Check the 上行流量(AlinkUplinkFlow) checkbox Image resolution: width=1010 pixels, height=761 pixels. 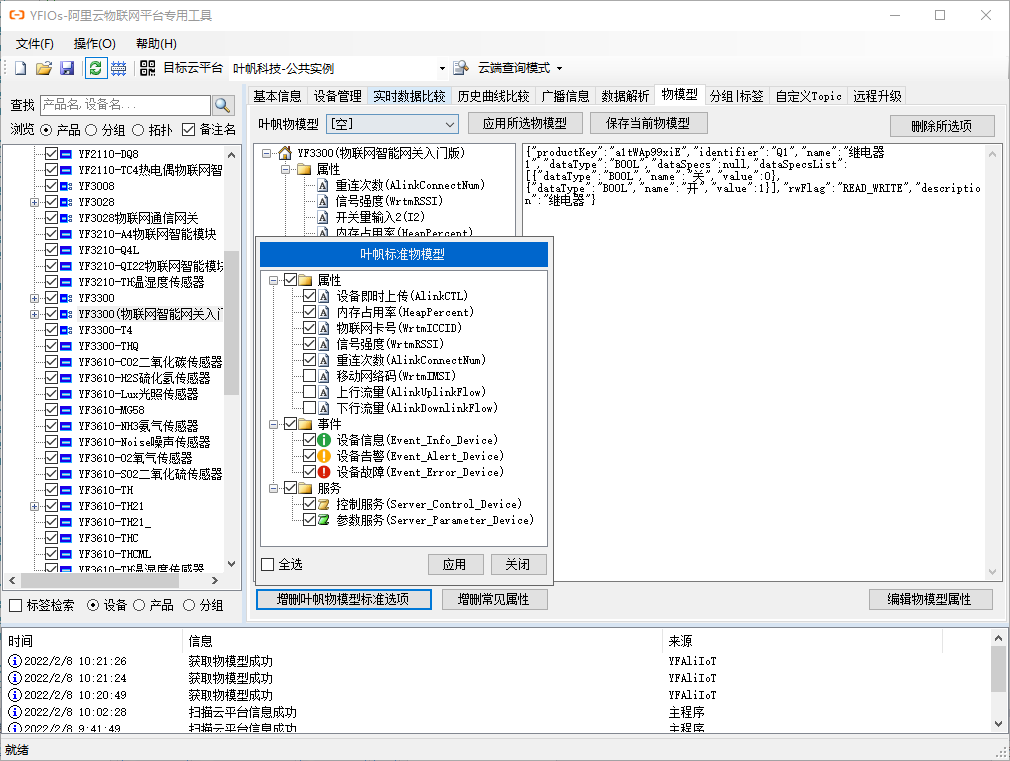tap(309, 392)
